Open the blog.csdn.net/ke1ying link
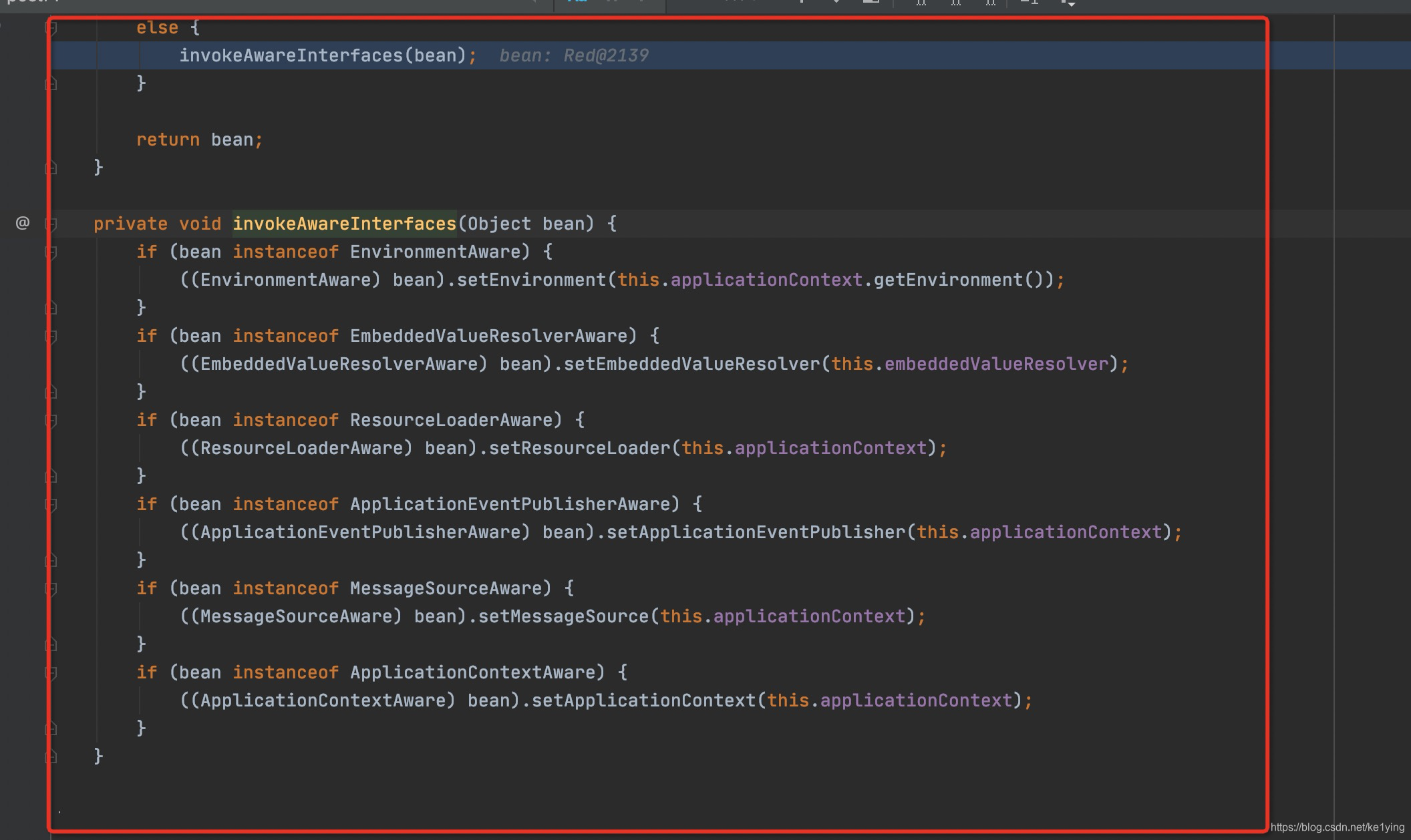Viewport: 1411px width, 840px height. pos(1337,827)
